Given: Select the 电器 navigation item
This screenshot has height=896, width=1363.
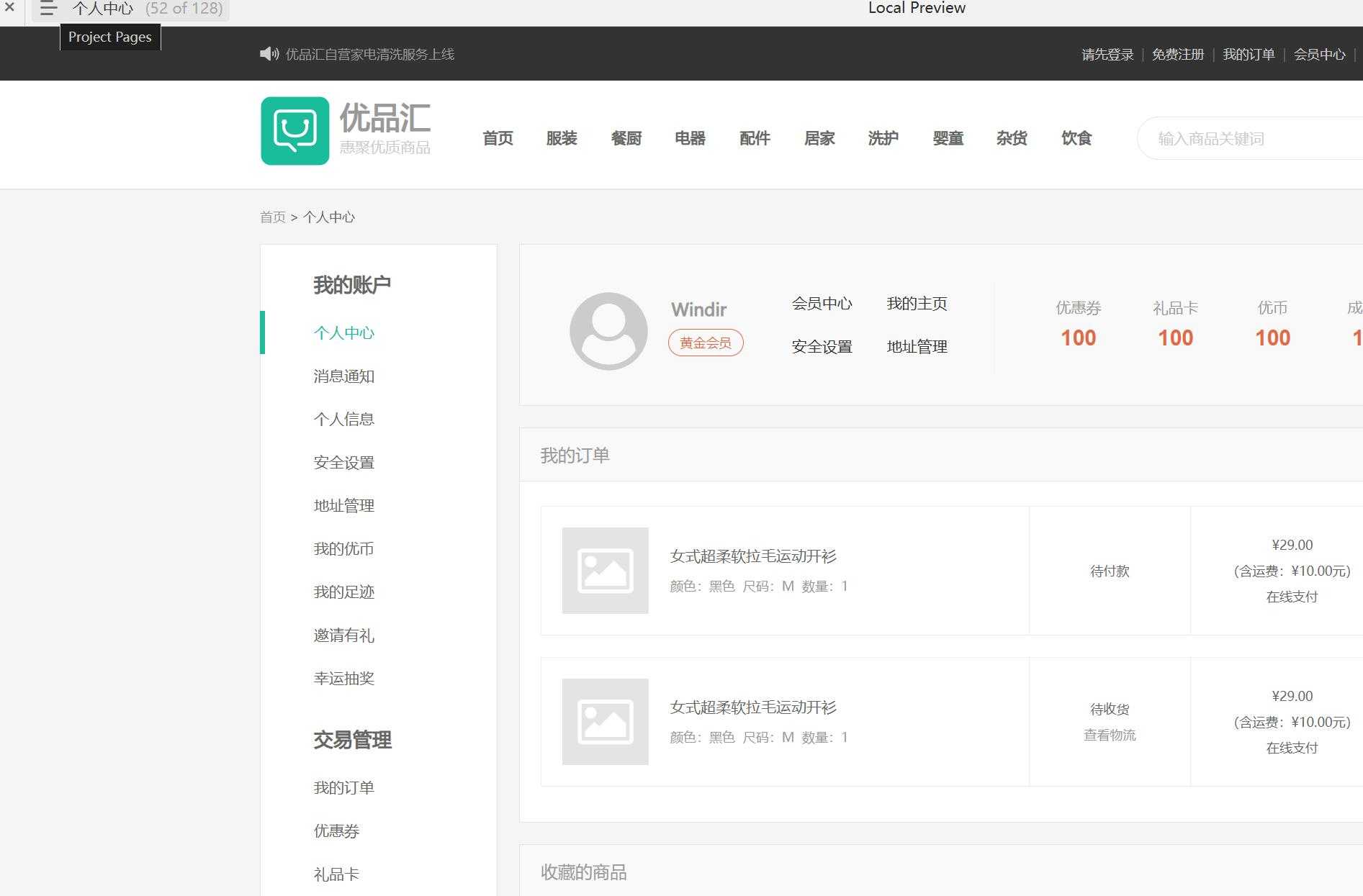Looking at the screenshot, I should tap(690, 138).
